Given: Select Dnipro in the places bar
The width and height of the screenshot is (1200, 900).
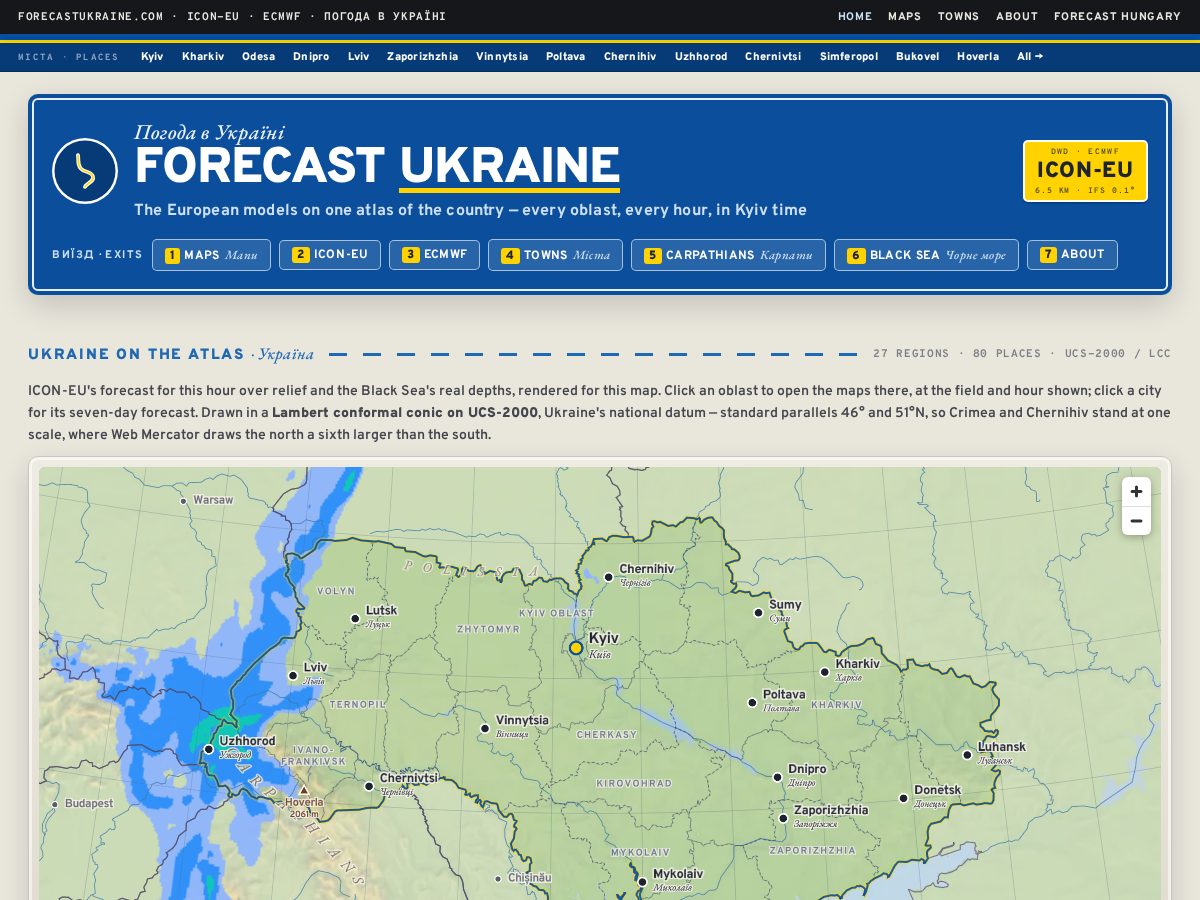Looking at the screenshot, I should 311,57.
